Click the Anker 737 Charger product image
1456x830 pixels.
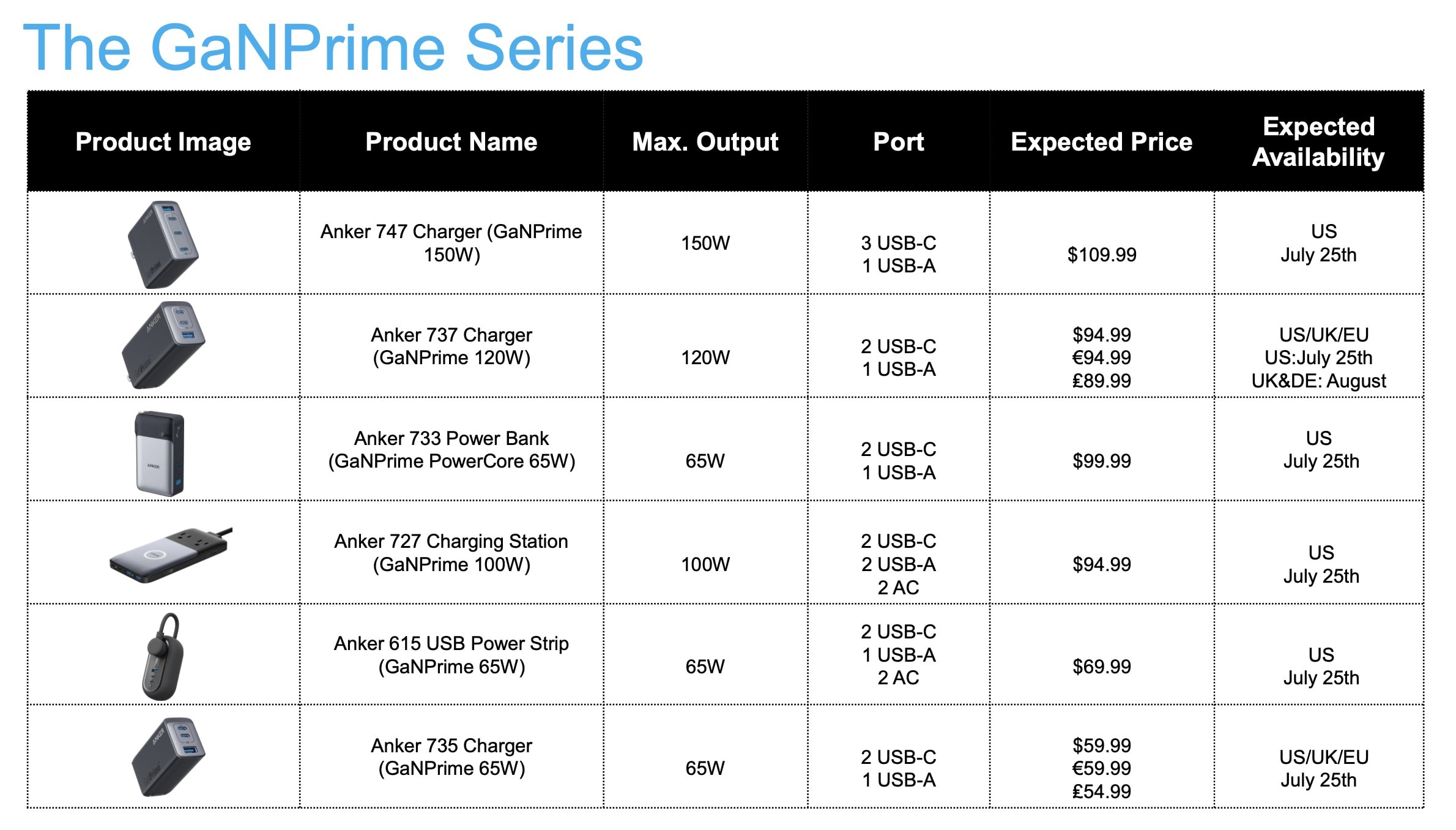(x=163, y=345)
